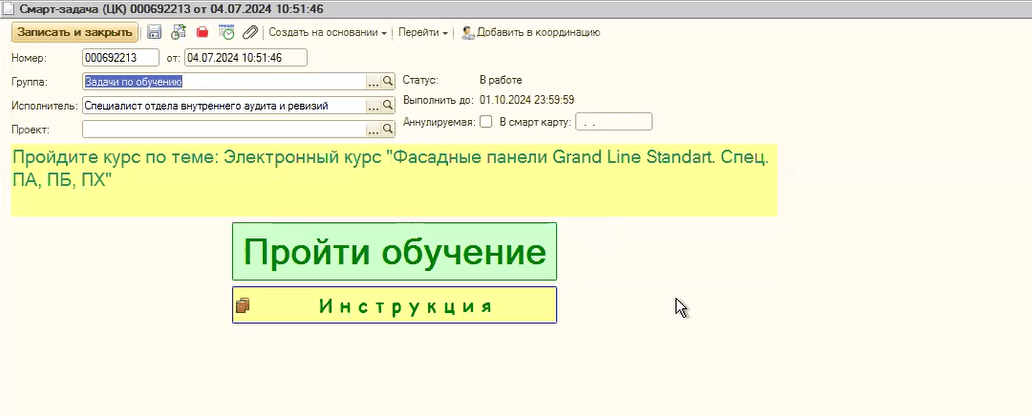Click the deadline value 01.10.2024 23:59:59
1032x416 pixels.
tap(527, 100)
